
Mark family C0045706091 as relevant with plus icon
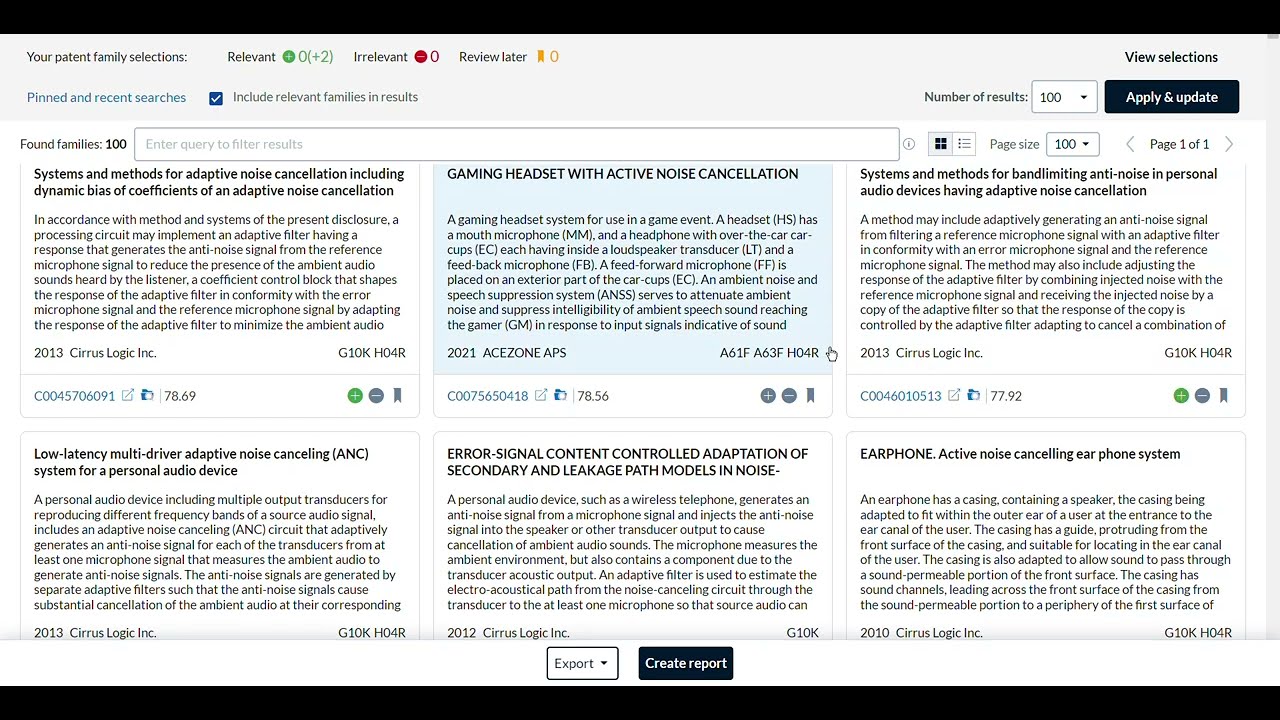pos(355,396)
